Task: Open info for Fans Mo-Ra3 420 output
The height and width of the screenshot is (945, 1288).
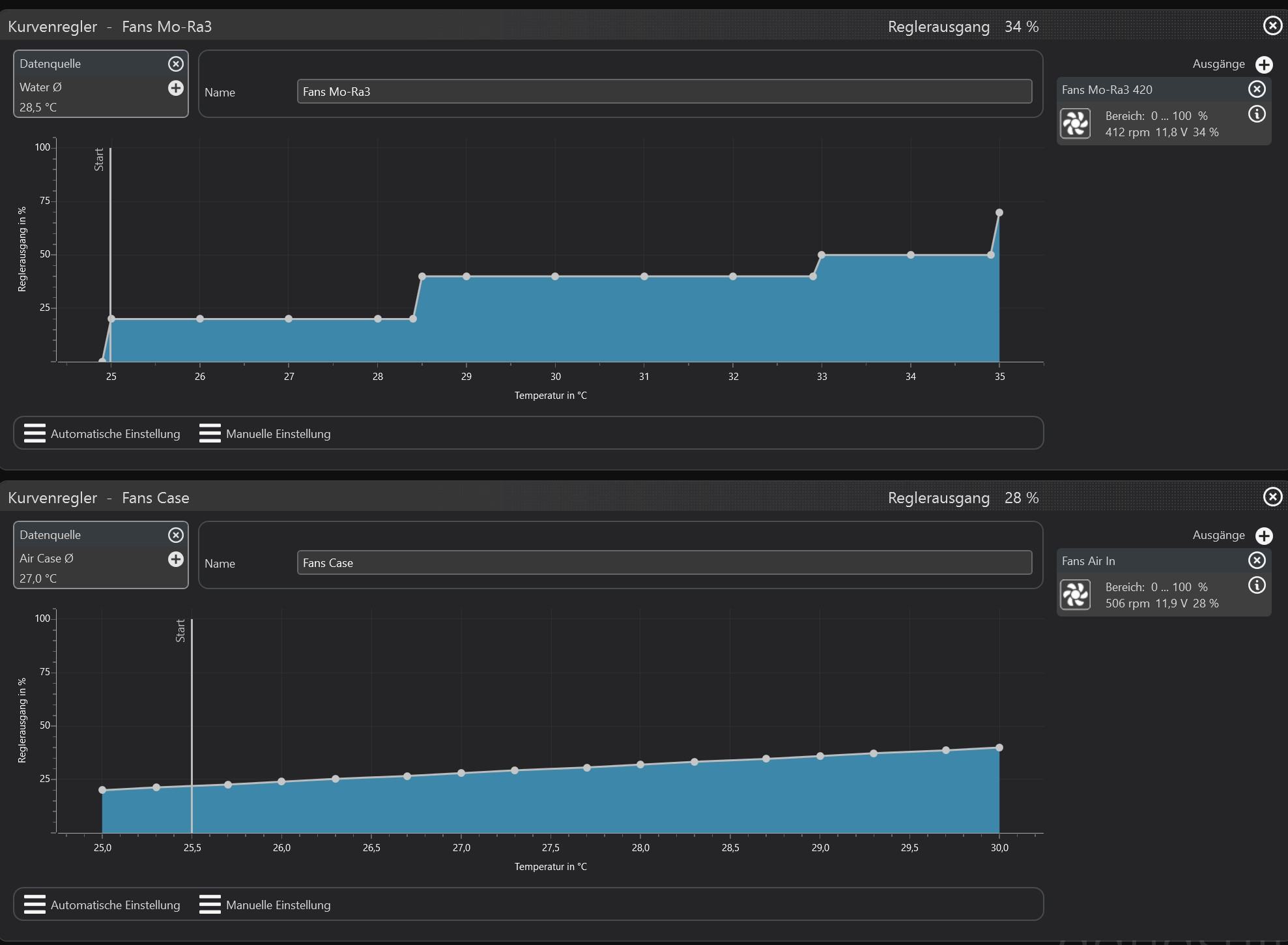Action: (1257, 114)
